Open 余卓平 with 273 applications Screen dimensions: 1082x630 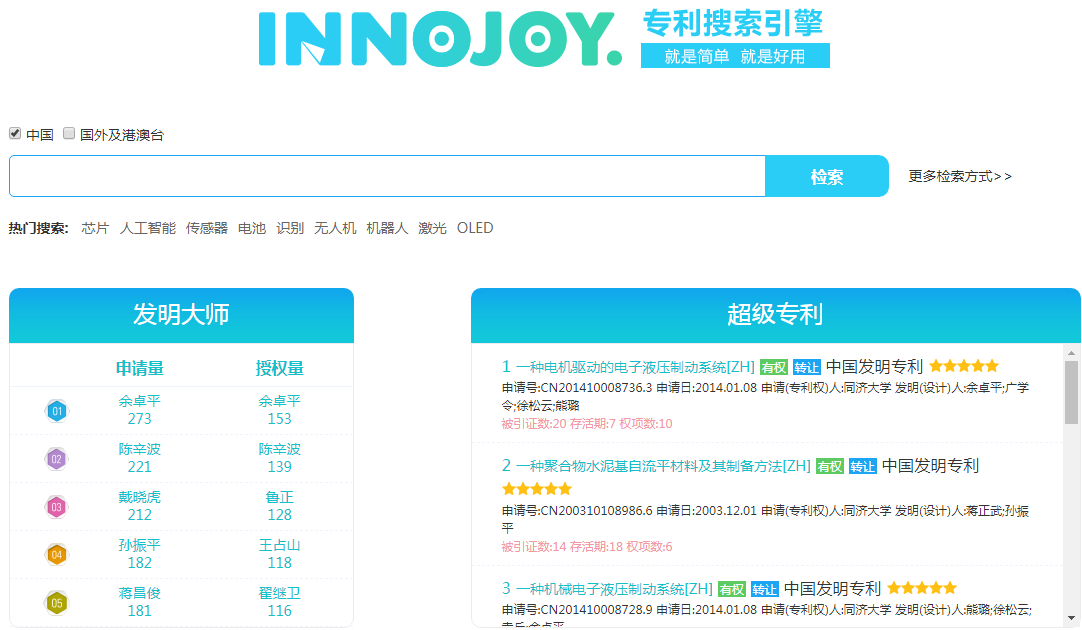tap(139, 410)
